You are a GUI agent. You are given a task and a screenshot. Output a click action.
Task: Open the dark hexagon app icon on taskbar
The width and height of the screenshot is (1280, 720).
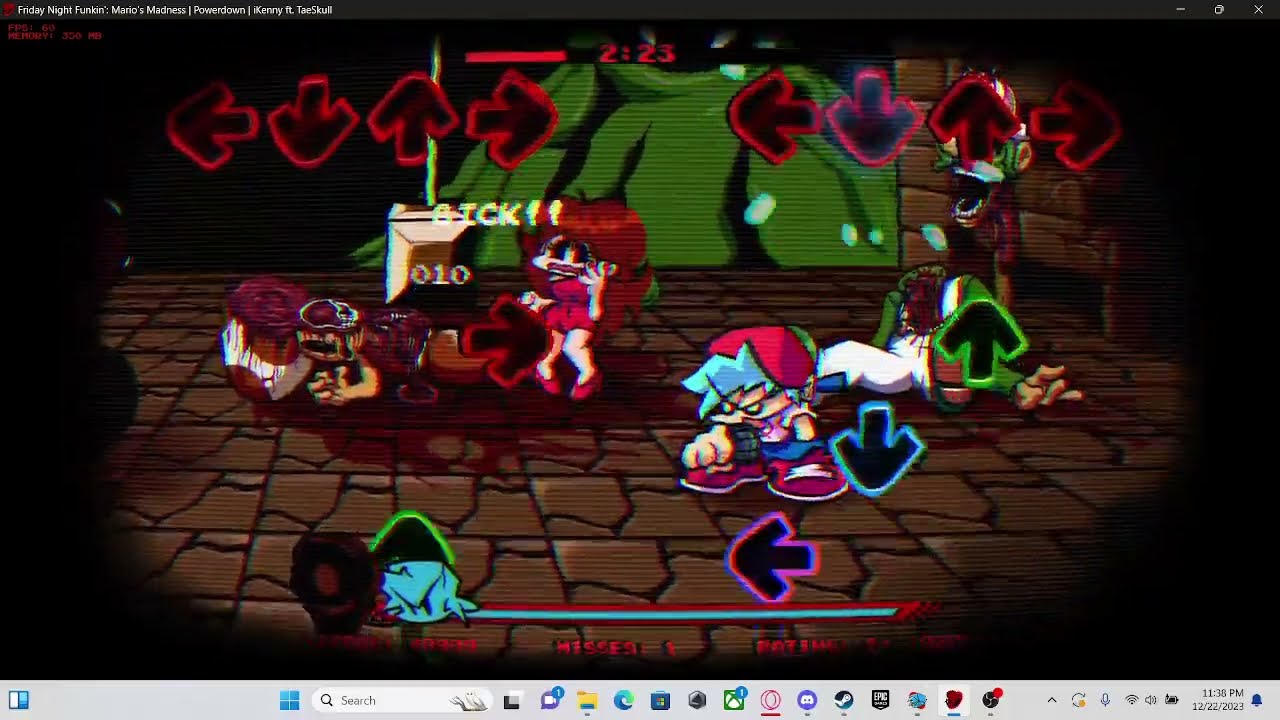point(697,700)
